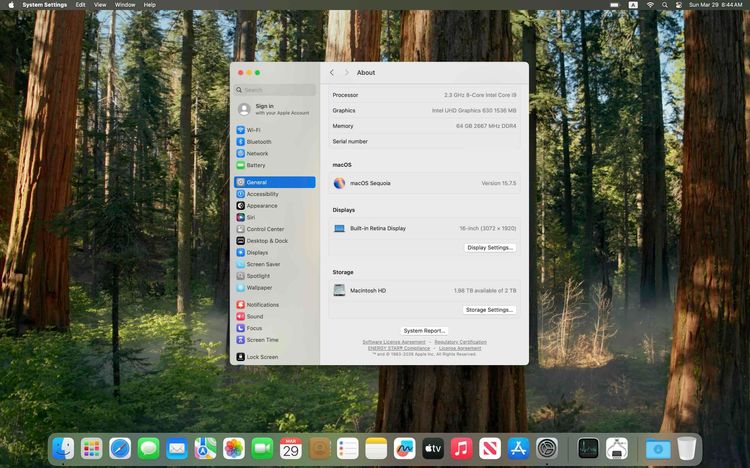750x468 pixels.
Task: Click the Intel UHD Graphics 630 value
Action: coord(474,111)
